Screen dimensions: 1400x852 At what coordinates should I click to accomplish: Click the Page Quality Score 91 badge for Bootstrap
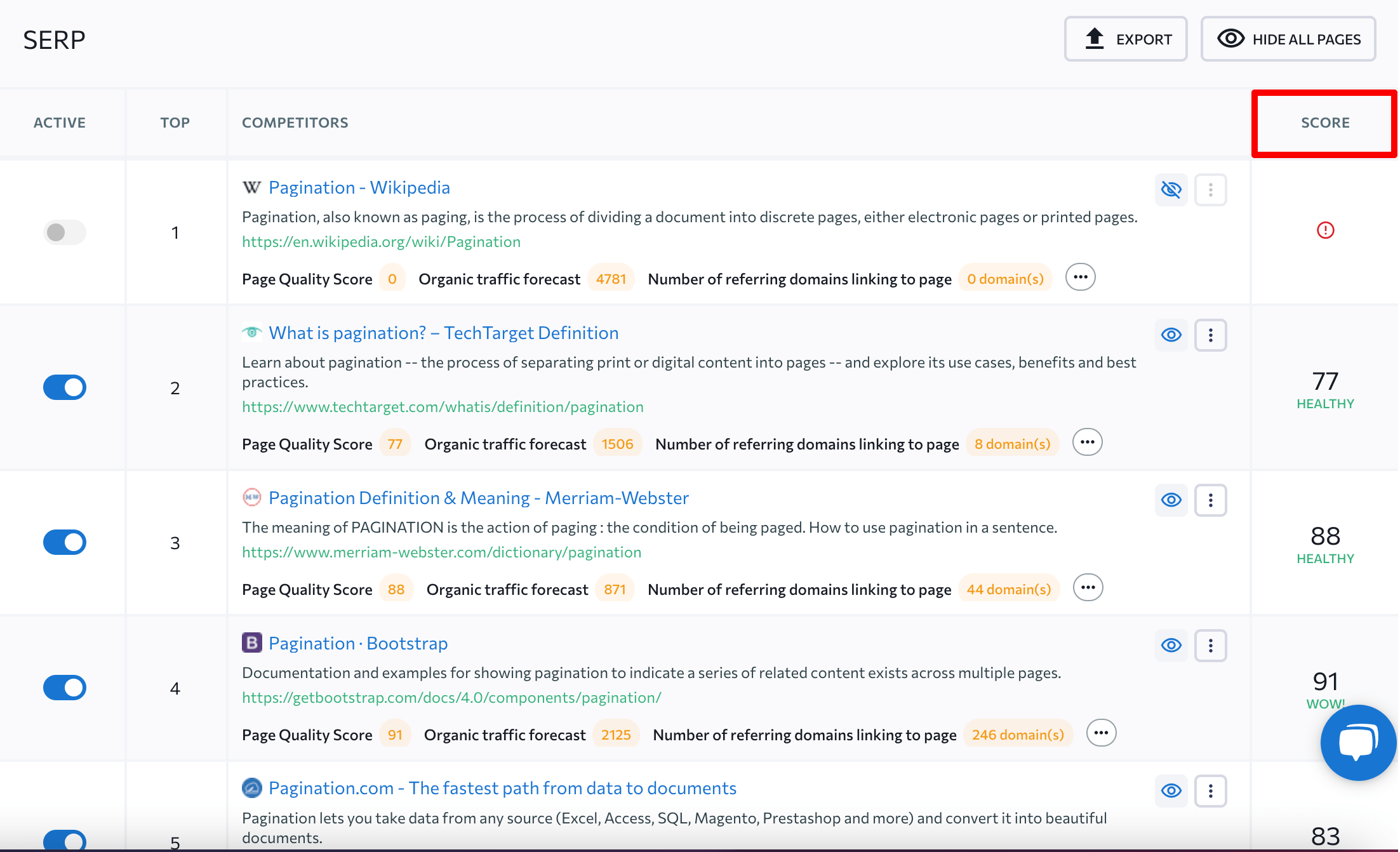pos(394,735)
